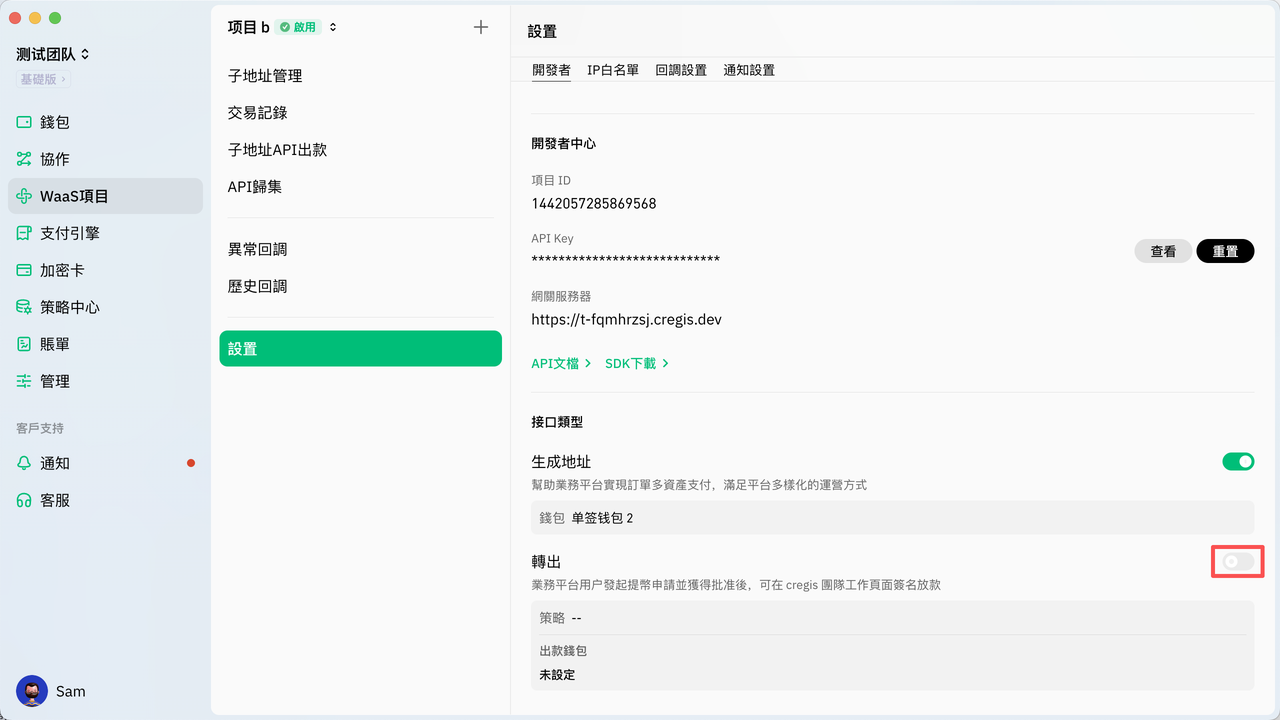Open 通知 notification bell icon
This screenshot has height=720, width=1280.
click(24, 463)
